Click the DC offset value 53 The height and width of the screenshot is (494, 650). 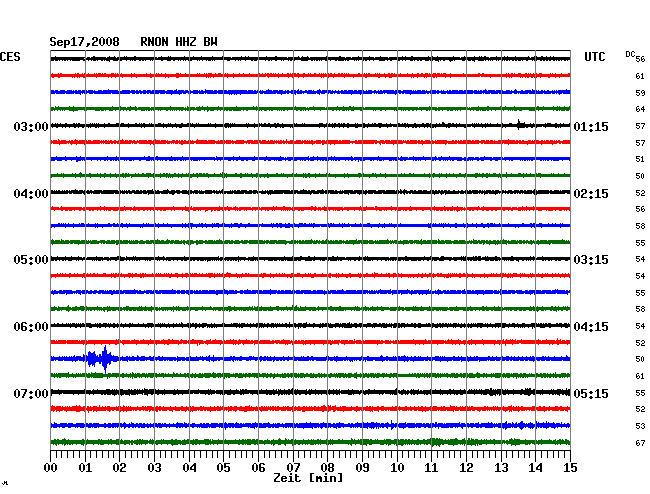[640, 426]
